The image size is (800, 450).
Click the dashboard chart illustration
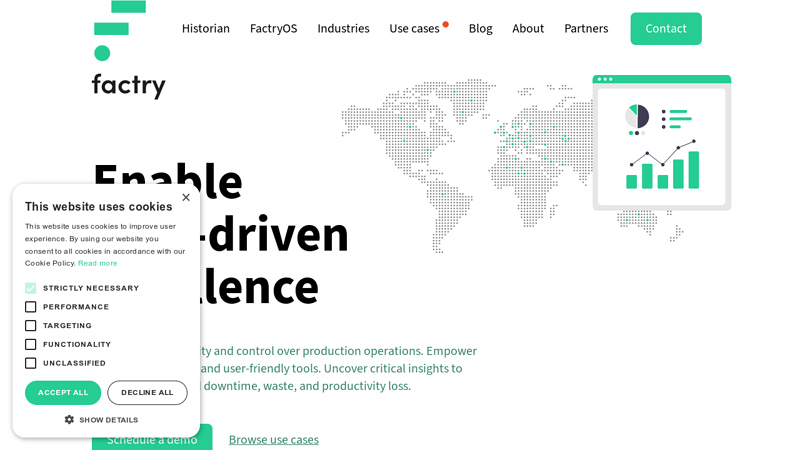662,143
